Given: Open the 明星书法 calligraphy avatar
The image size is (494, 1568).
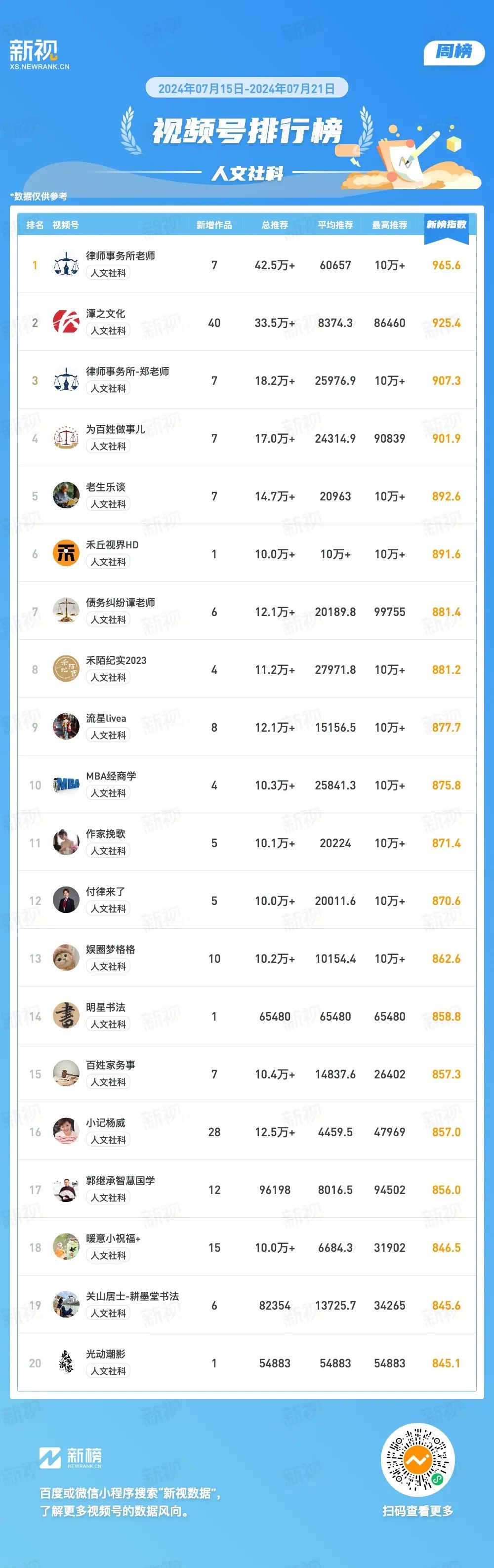Looking at the screenshot, I should (x=66, y=1017).
